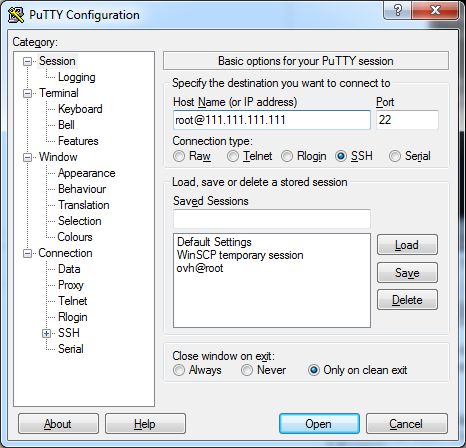Click the Port input field

(x=407, y=120)
